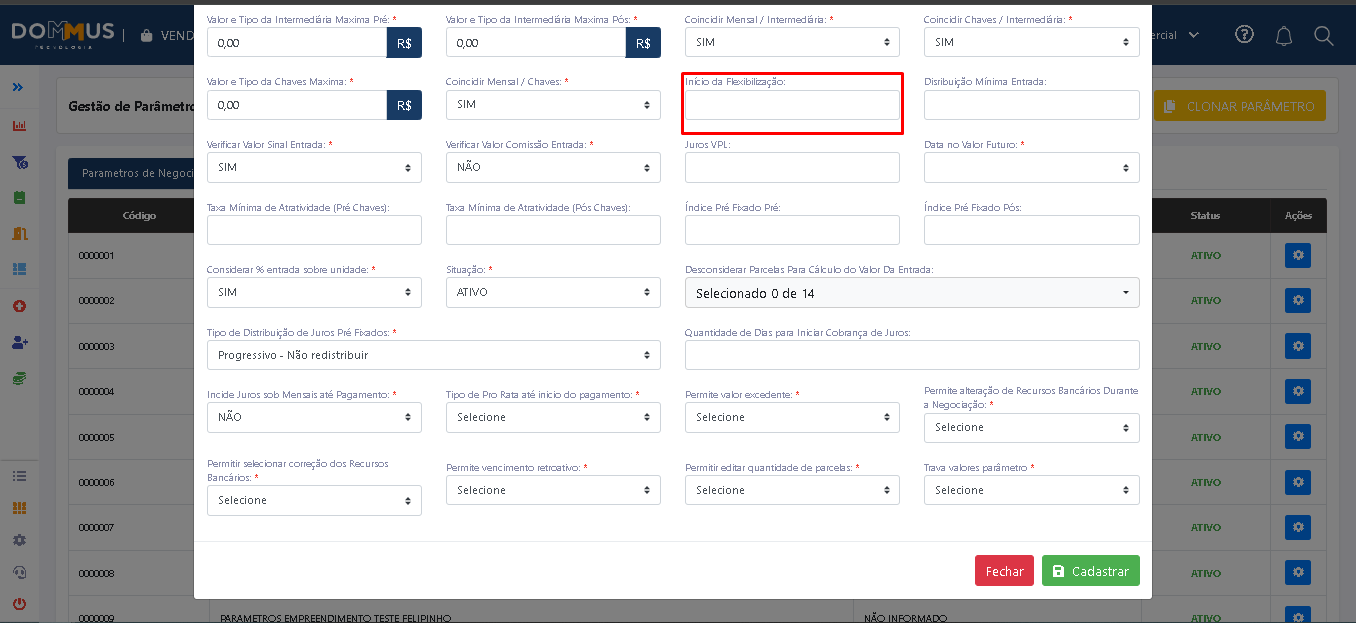Expand the user profile chevron in header
The height and width of the screenshot is (623, 1356).
[1194, 35]
